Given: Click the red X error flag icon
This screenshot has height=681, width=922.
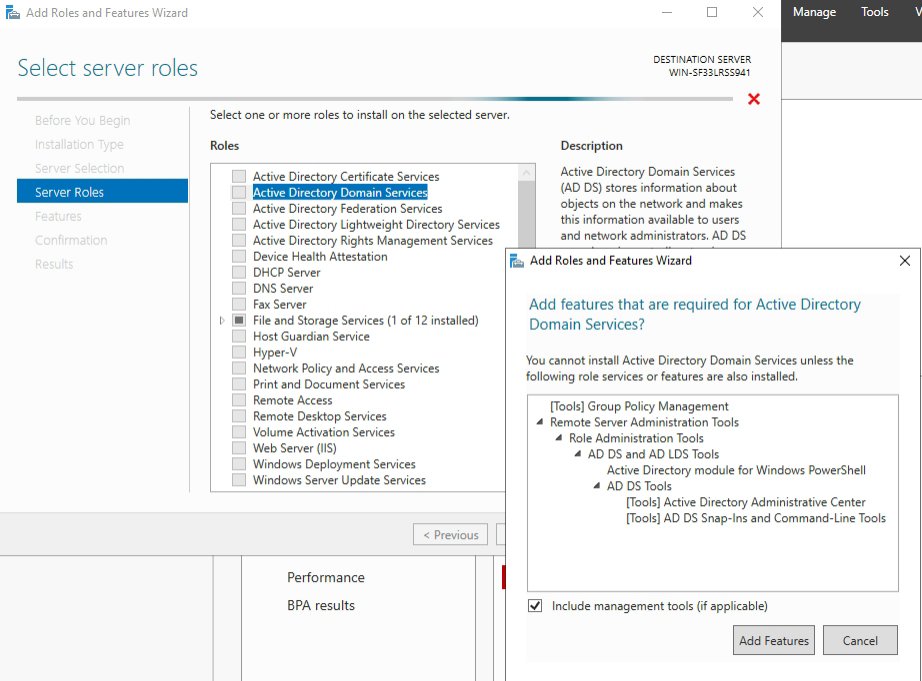Looking at the screenshot, I should tap(754, 99).
